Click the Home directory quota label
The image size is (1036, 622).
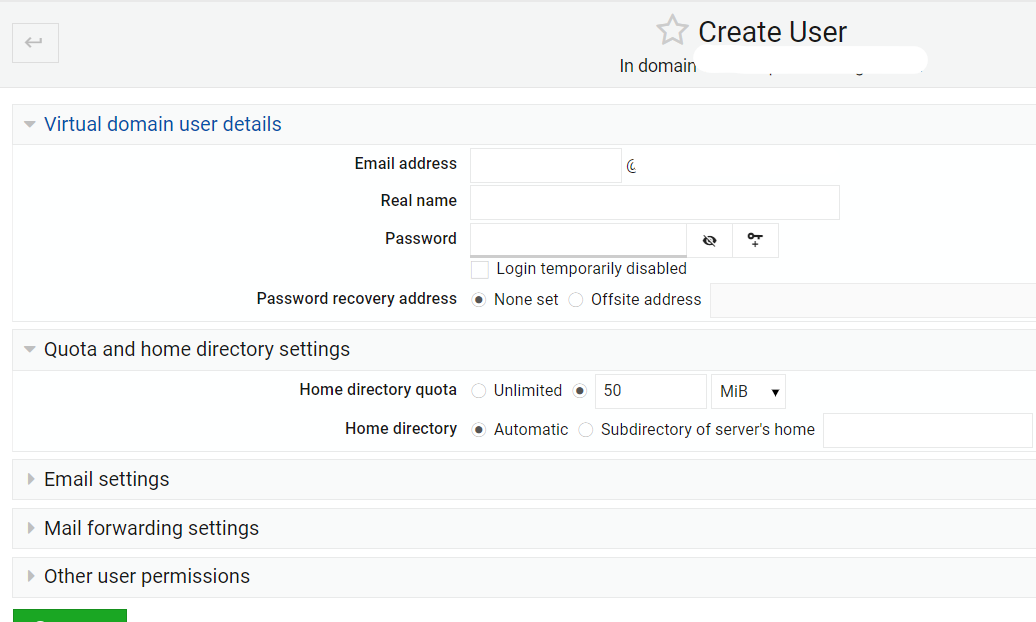click(x=378, y=389)
